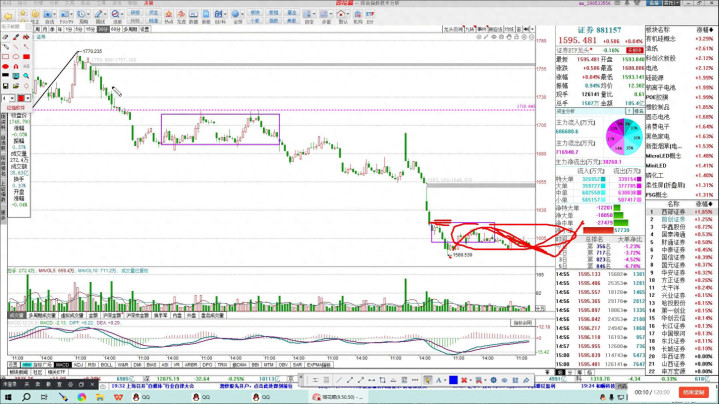The height and width of the screenshot is (404, 719).
Task: Expand dropdown arrow next to 画线 icon
Action: pyautogui.click(x=106, y=15)
